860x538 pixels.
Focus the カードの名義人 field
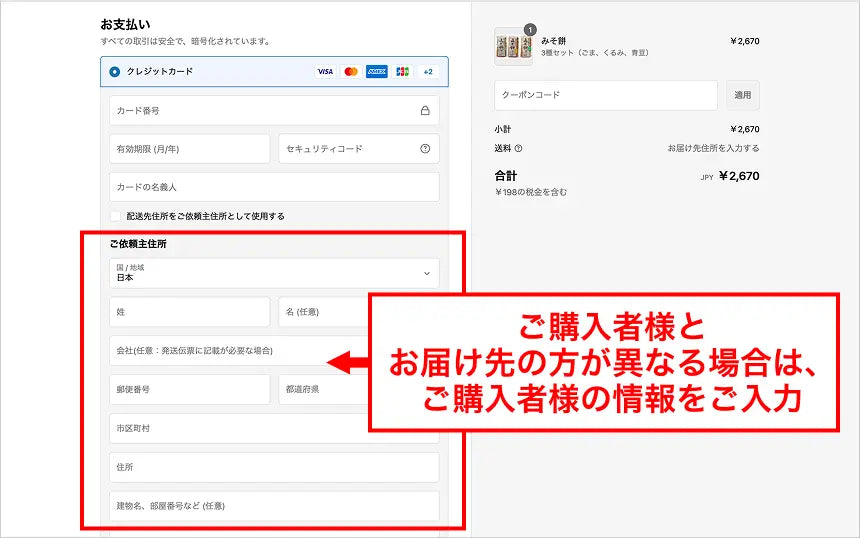274,187
